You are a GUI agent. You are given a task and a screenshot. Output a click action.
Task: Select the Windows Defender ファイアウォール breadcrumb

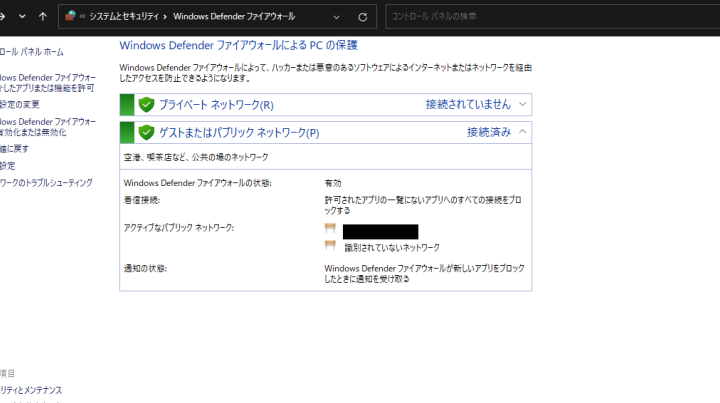[233, 17]
